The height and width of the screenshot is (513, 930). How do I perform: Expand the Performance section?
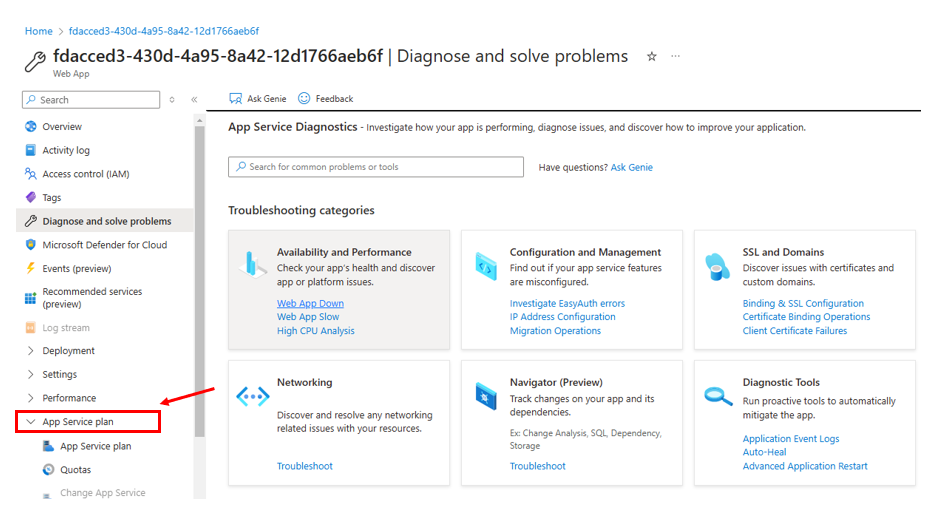[x=69, y=398]
